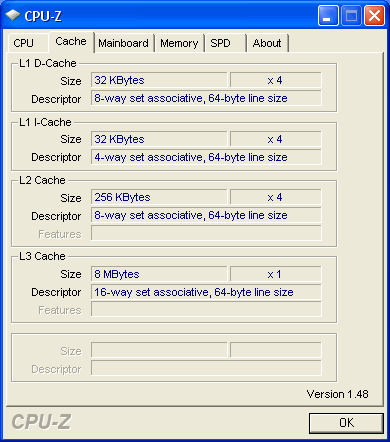Click the L2 Cache group label
The width and height of the screenshot is (390, 442).
[x=42, y=180]
